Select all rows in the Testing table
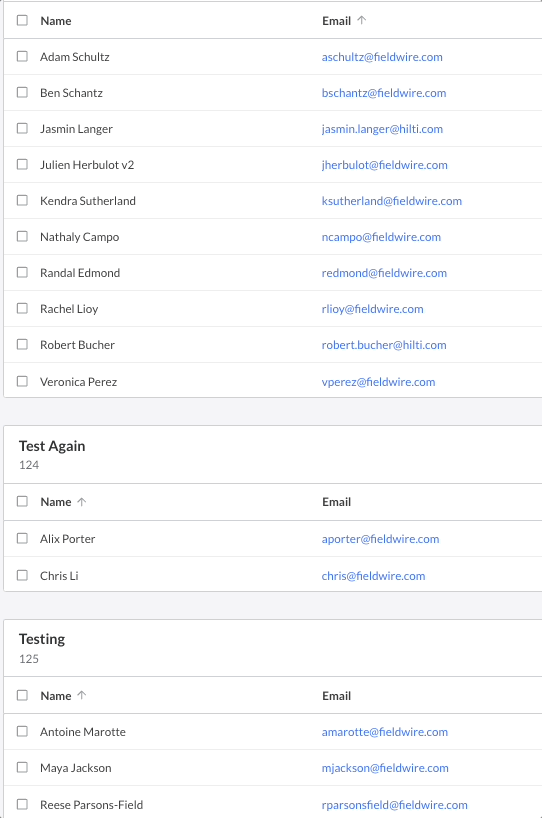This screenshot has height=818, width=542. coord(22,695)
